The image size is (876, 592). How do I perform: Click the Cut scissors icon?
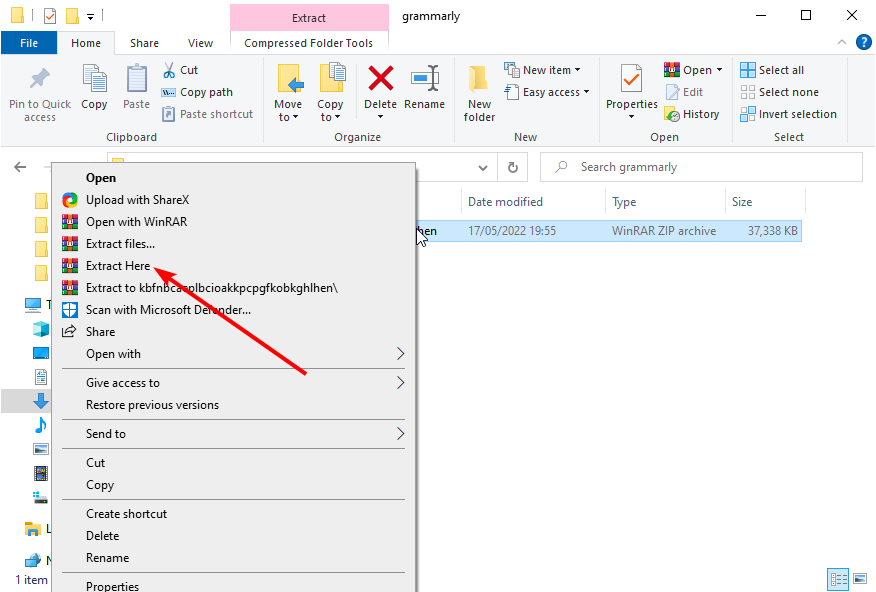pyautogui.click(x=169, y=70)
